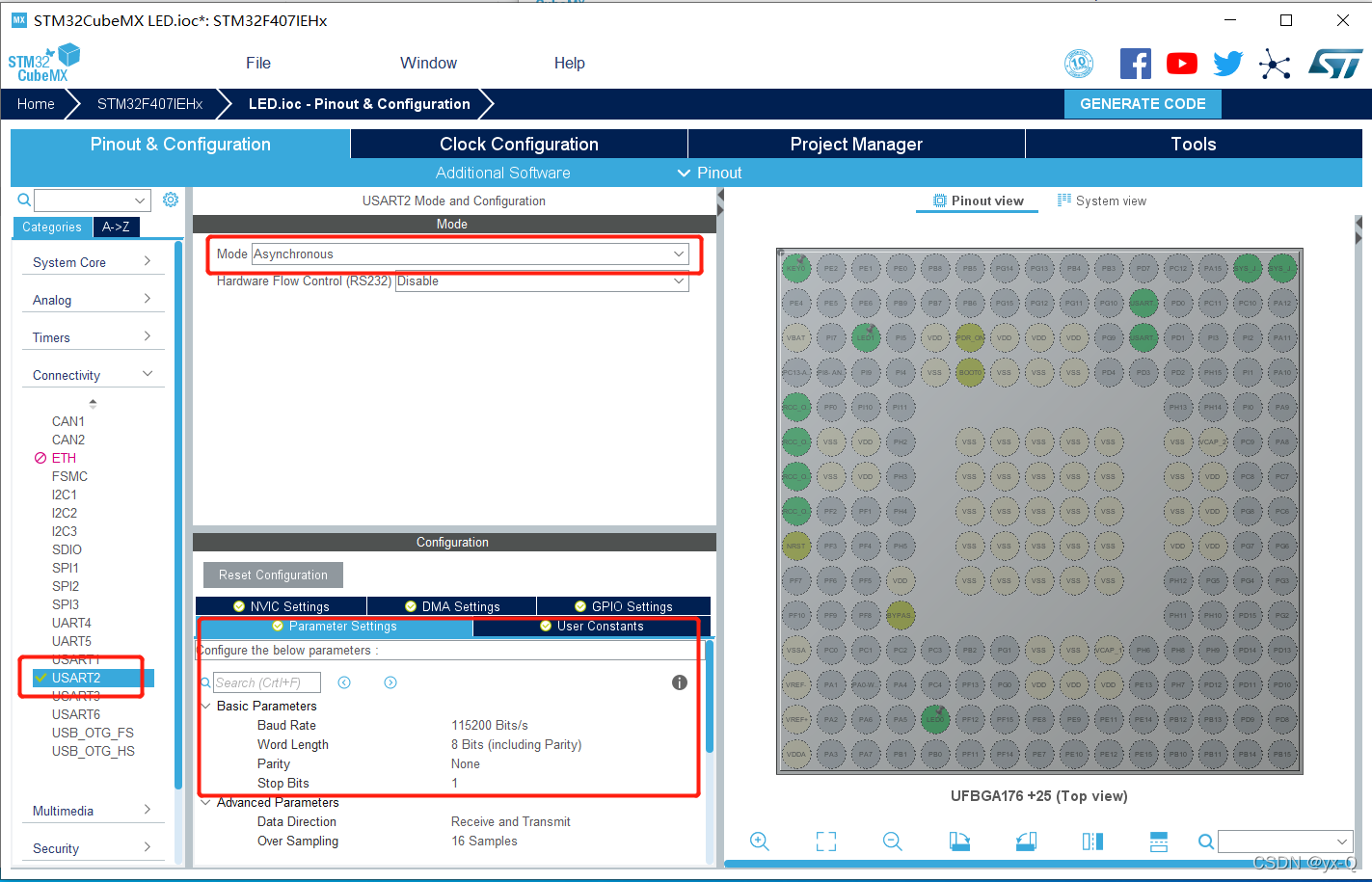Image resolution: width=1372 pixels, height=882 pixels.
Task: Switch to Pinout view
Action: pos(978,200)
